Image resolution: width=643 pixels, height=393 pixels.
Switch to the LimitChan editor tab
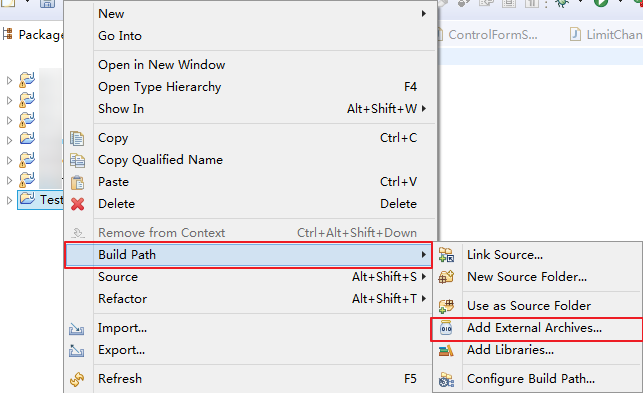606,35
